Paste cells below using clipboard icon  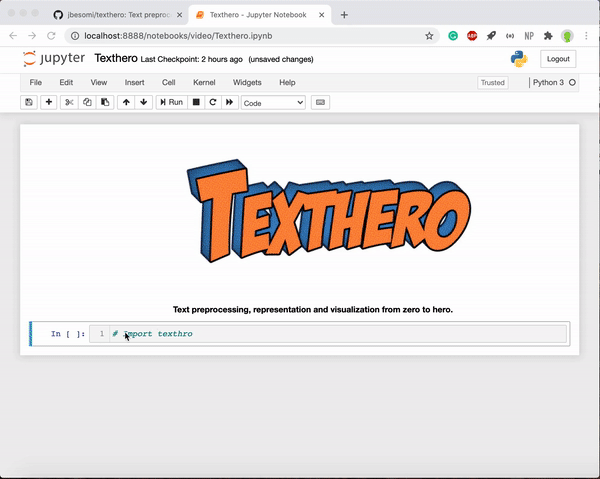point(104,102)
